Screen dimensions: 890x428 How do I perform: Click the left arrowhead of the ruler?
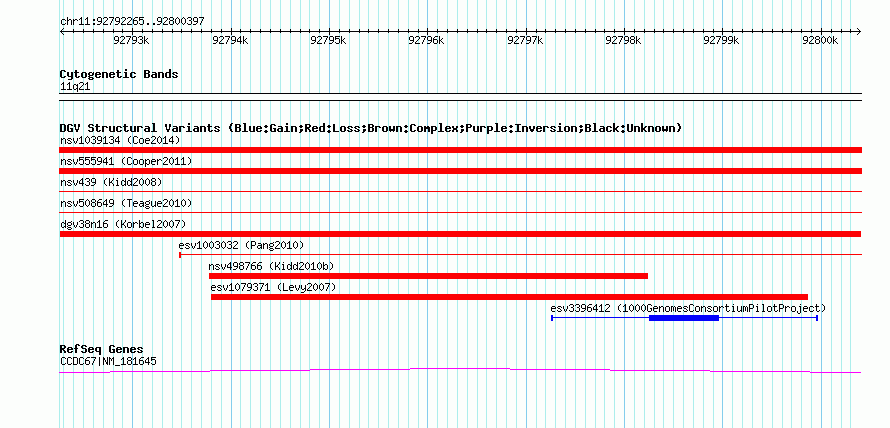[x=62, y=31]
